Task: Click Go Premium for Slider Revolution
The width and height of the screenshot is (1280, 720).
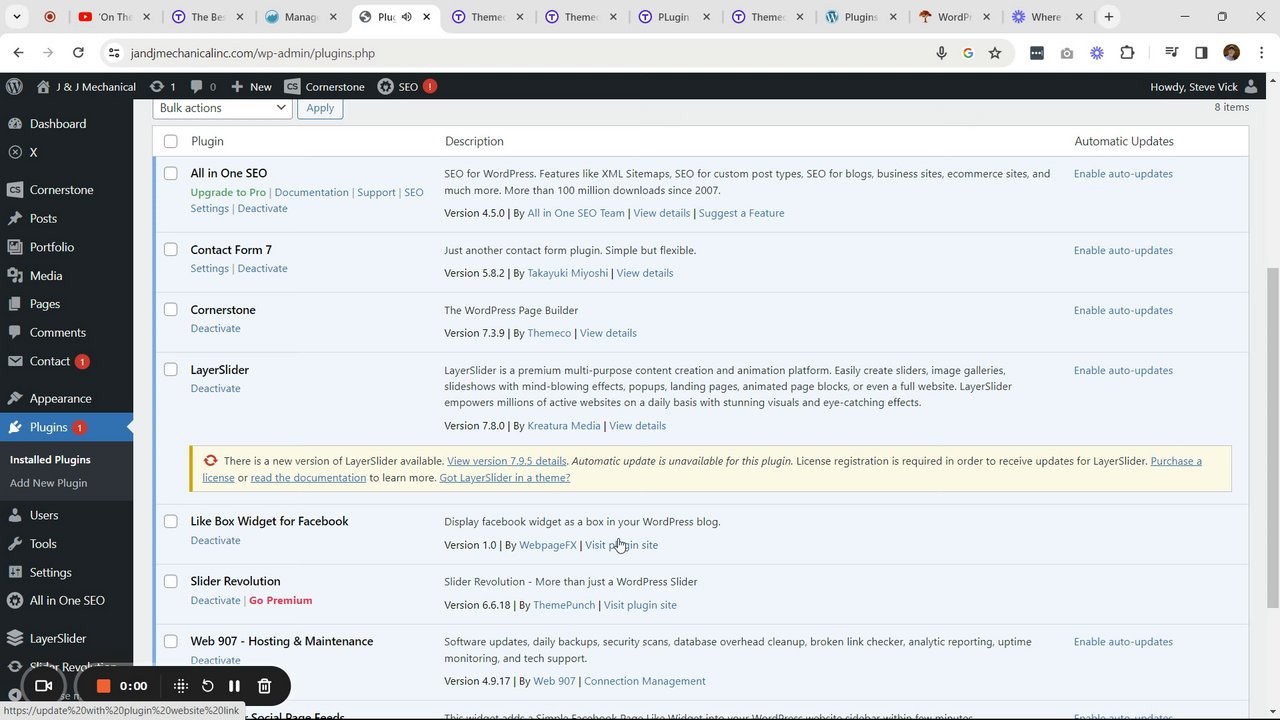Action: point(281,601)
